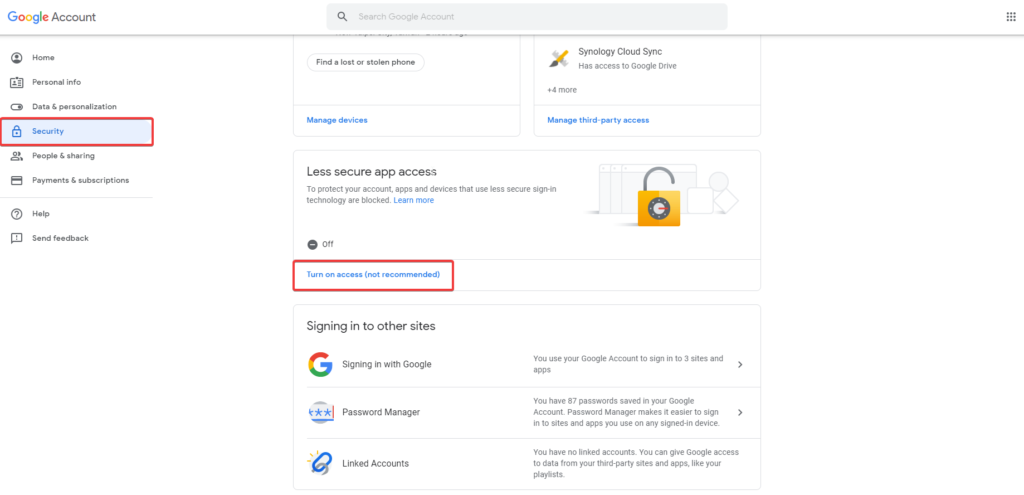Show the +4 more apps
Viewport: 1024px width, 495px height.
click(x=561, y=90)
